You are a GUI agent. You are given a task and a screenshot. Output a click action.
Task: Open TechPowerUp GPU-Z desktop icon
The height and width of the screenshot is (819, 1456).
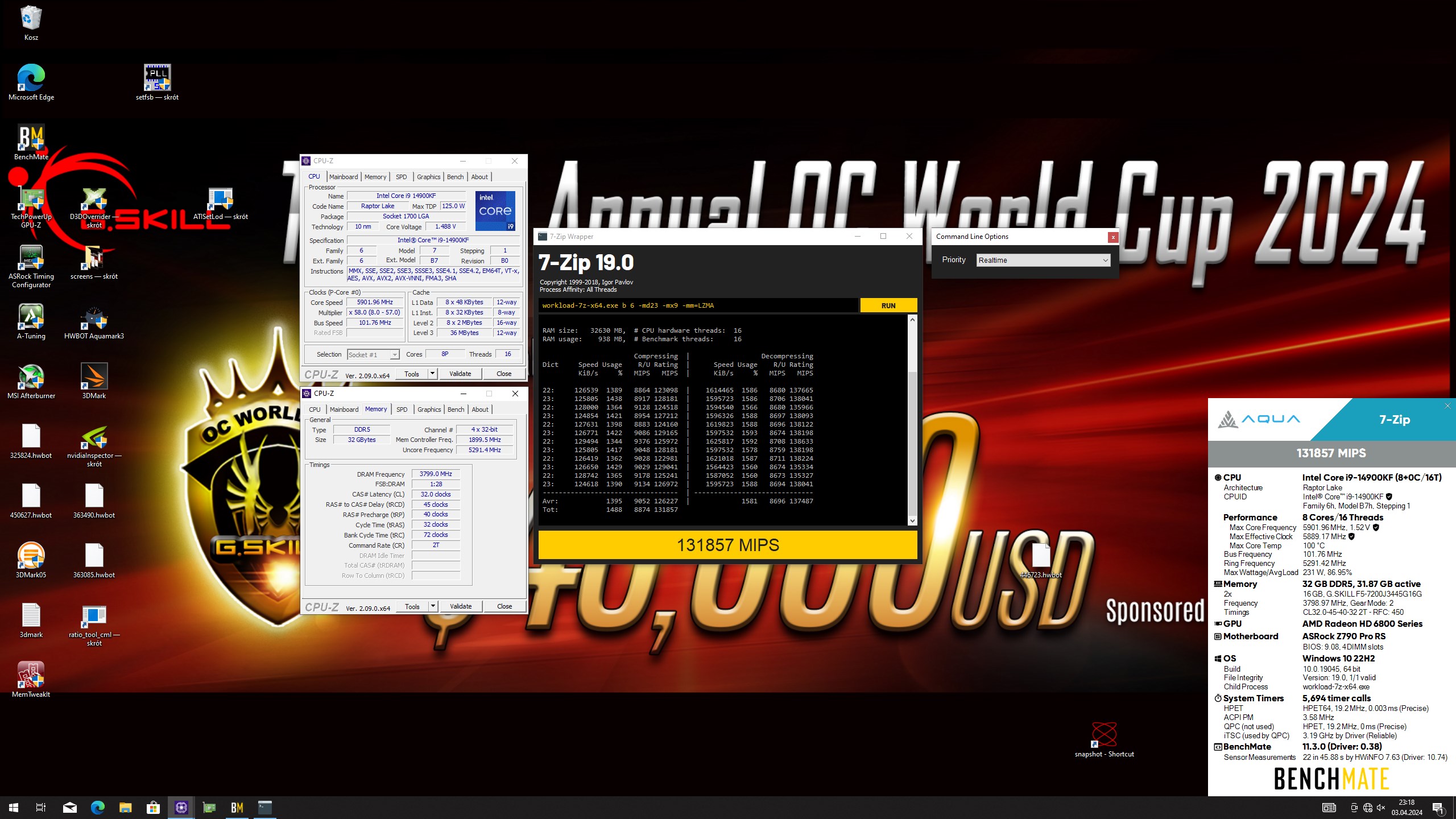(31, 208)
